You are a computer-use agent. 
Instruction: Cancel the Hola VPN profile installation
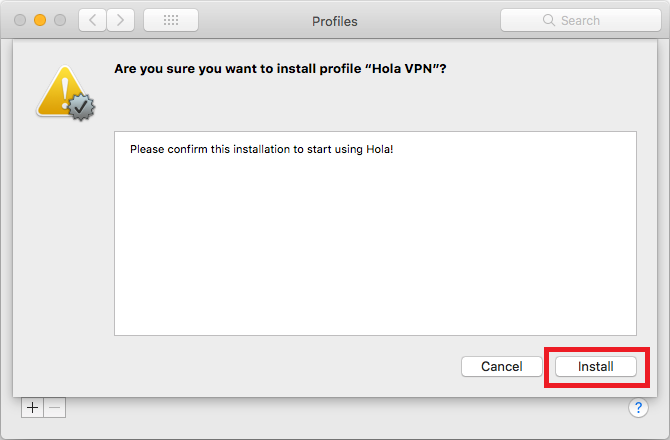pos(501,367)
